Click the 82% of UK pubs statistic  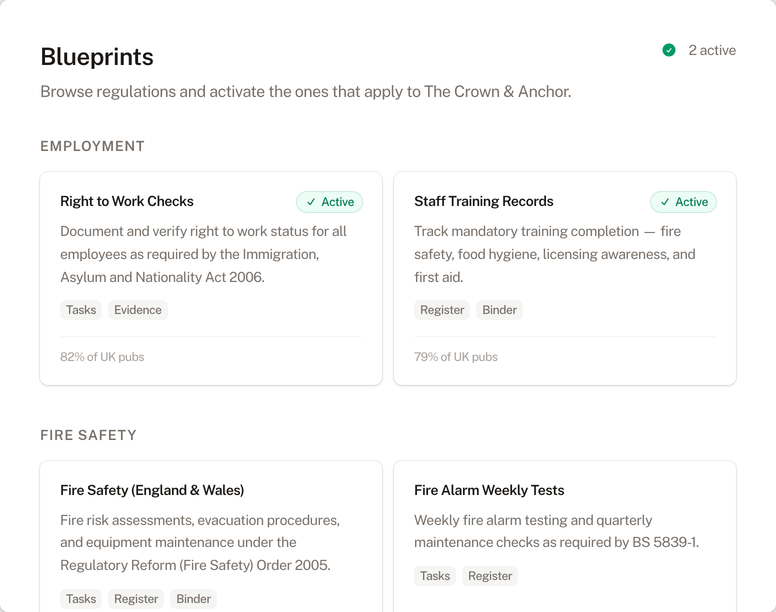click(102, 357)
